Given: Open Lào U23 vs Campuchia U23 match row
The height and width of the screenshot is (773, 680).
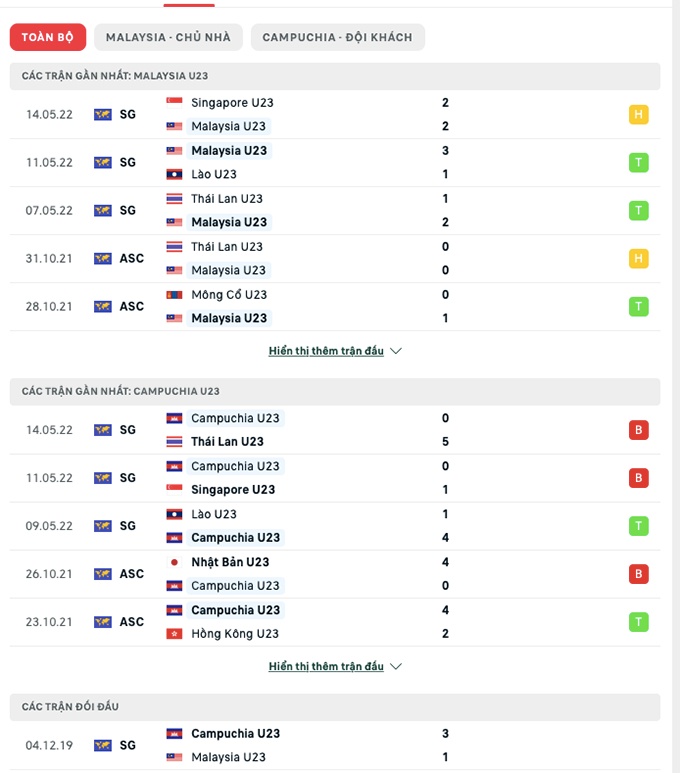Looking at the screenshot, I should 330,526.
